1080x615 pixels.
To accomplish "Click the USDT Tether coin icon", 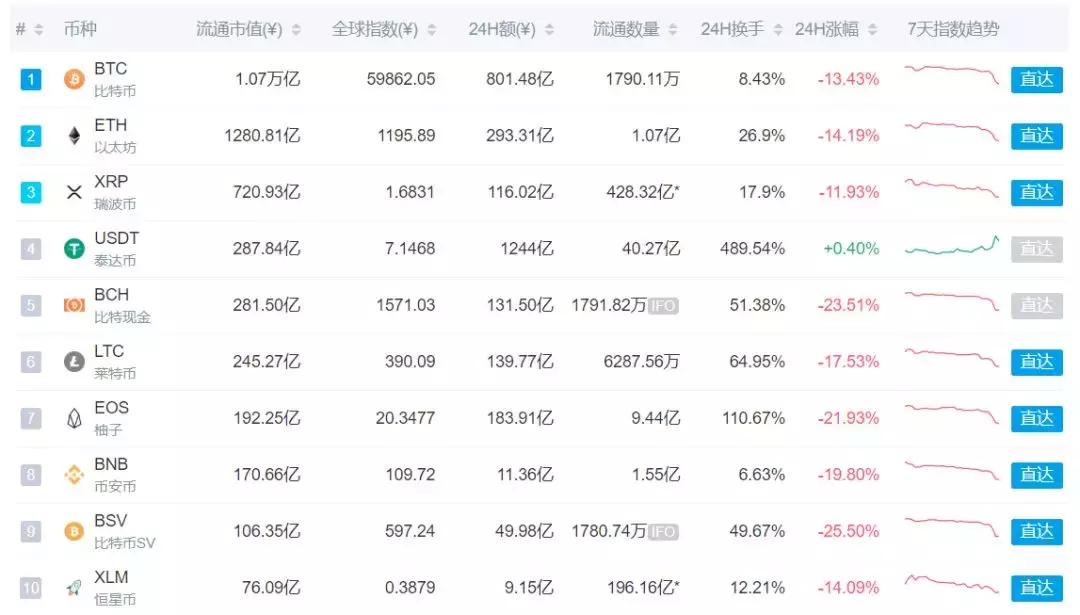I will click(x=73, y=248).
